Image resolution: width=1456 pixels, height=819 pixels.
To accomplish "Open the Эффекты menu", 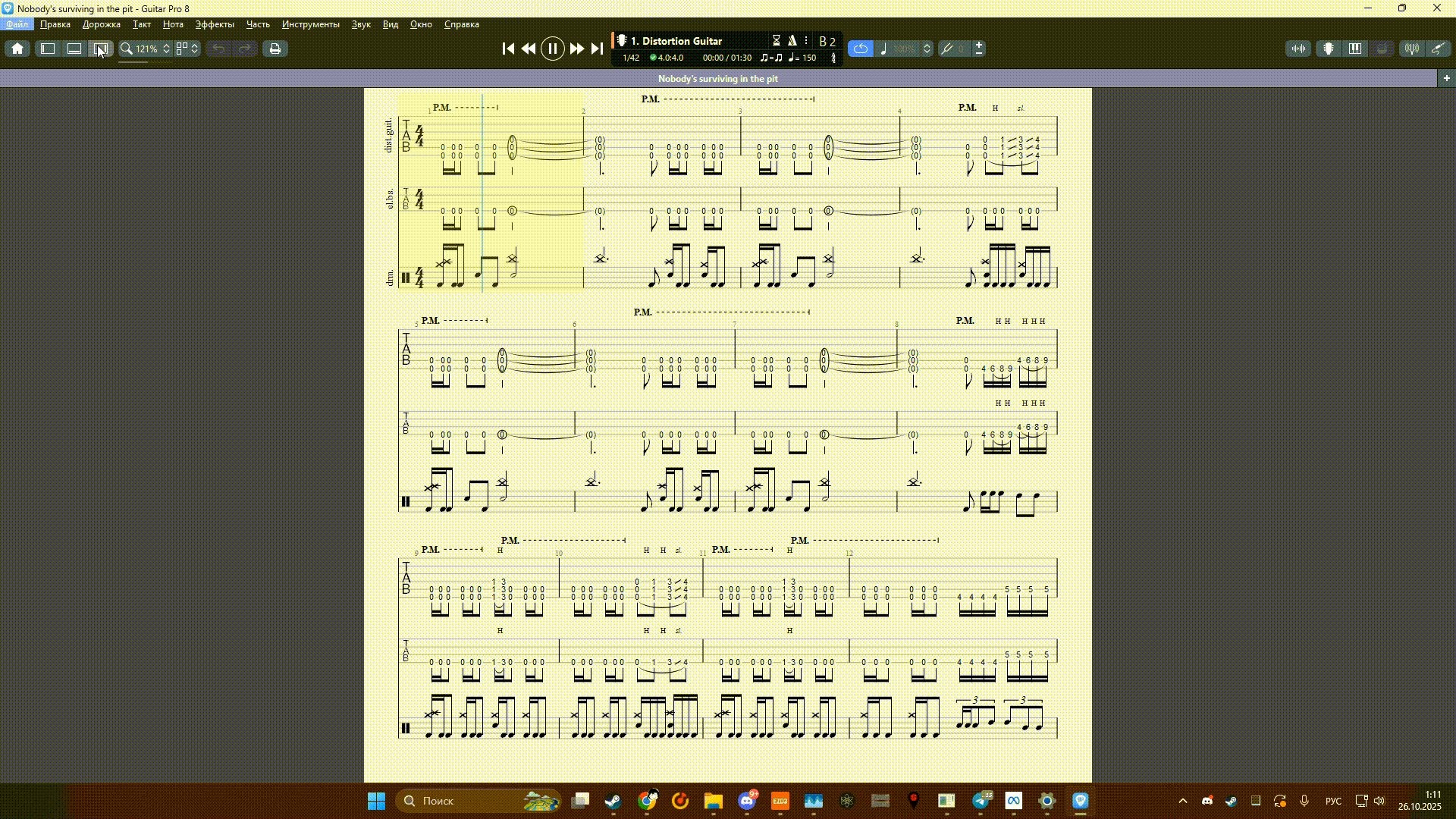I will (215, 24).
